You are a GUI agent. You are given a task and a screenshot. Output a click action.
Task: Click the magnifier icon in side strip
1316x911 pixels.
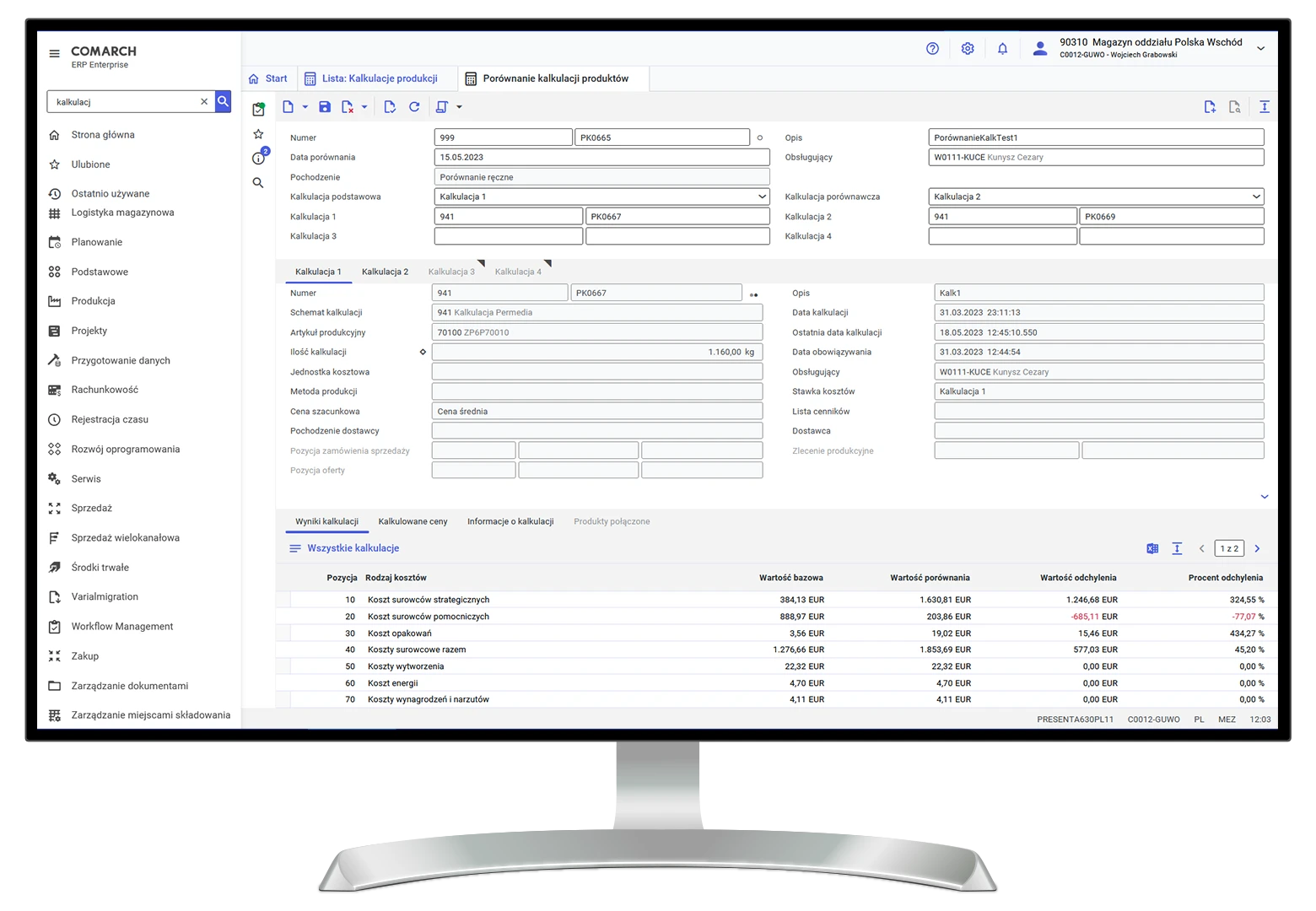(x=258, y=183)
